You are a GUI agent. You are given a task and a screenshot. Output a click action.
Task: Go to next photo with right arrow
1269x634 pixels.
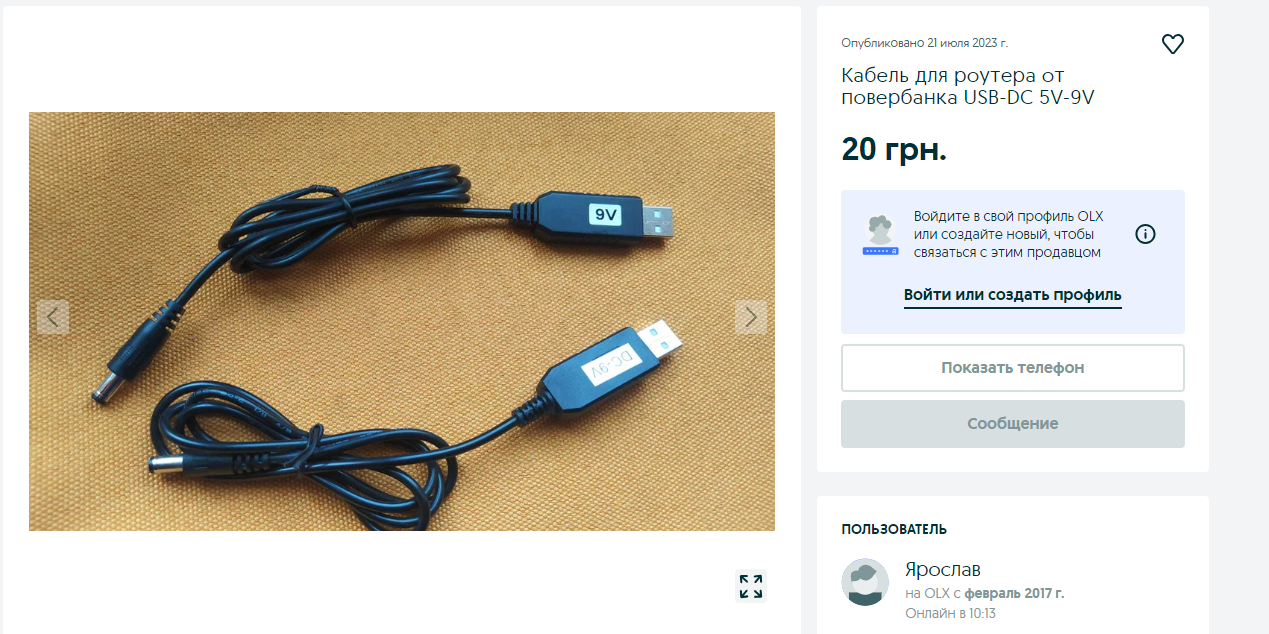click(751, 317)
